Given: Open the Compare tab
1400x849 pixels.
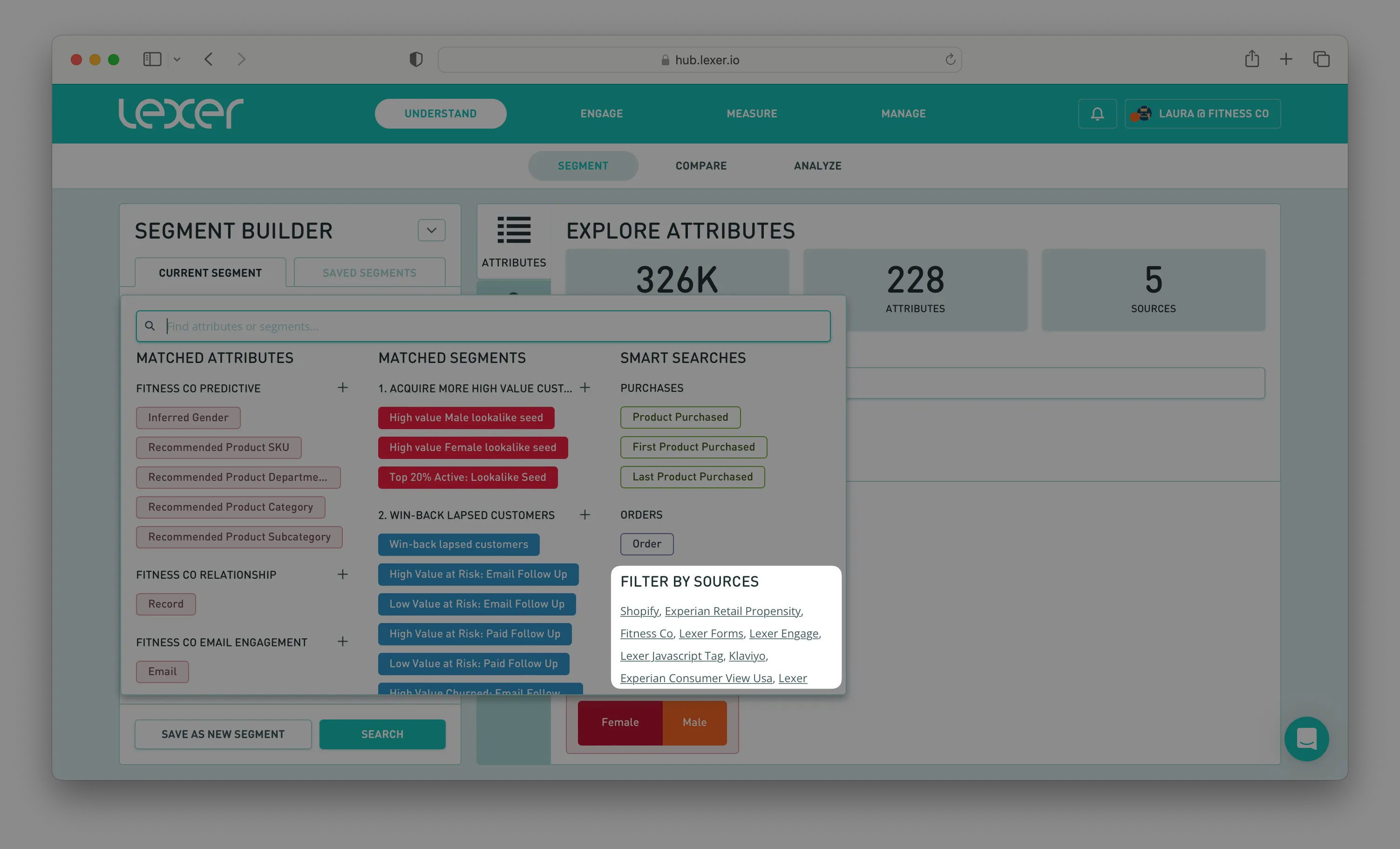Looking at the screenshot, I should pos(700,166).
